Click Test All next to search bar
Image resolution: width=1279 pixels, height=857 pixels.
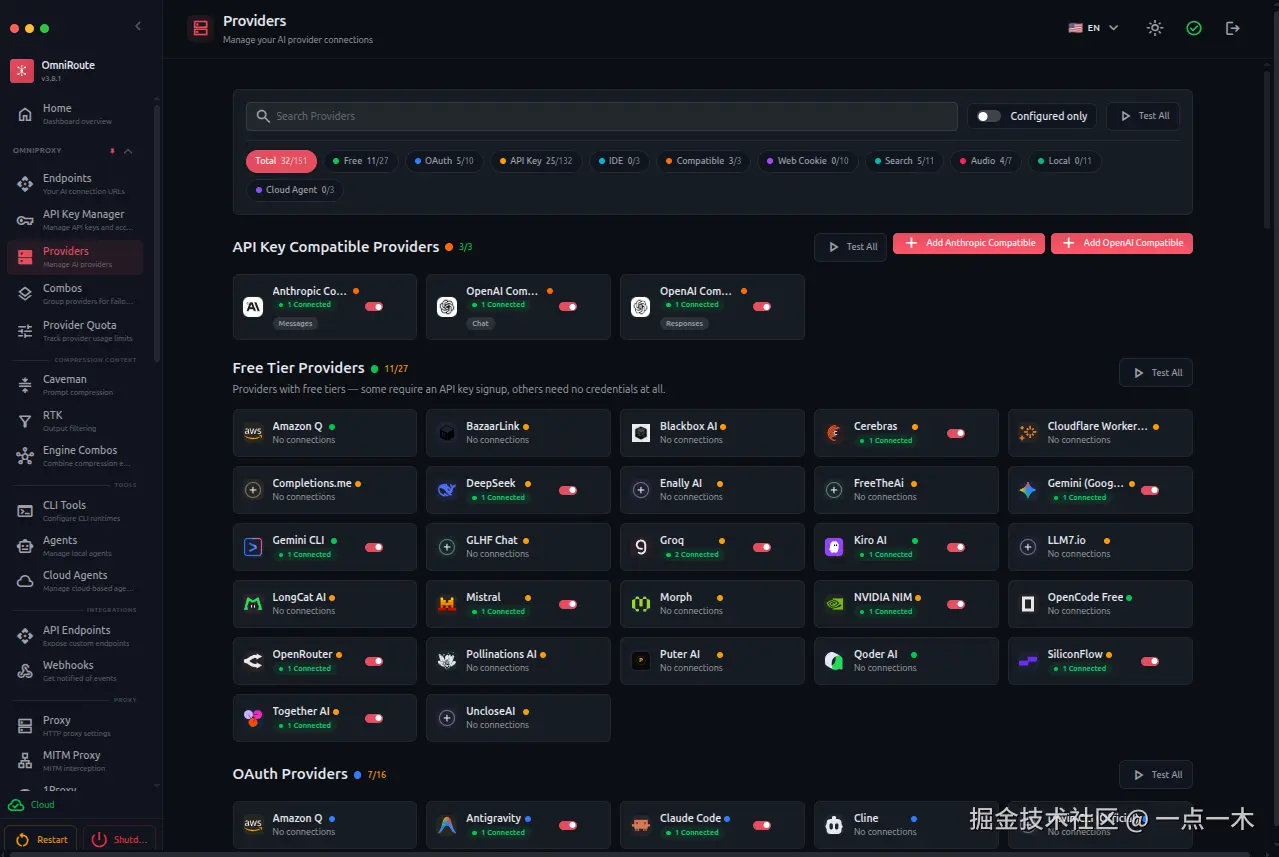coord(1143,116)
